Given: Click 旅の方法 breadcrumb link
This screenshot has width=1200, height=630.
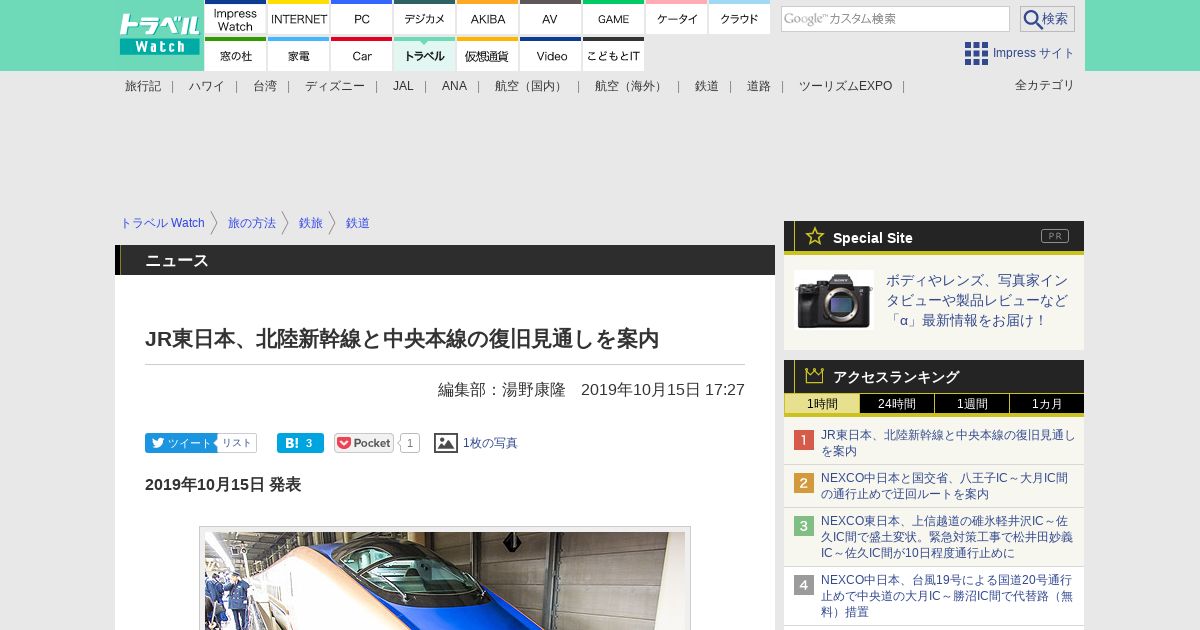Looking at the screenshot, I should tap(252, 223).
